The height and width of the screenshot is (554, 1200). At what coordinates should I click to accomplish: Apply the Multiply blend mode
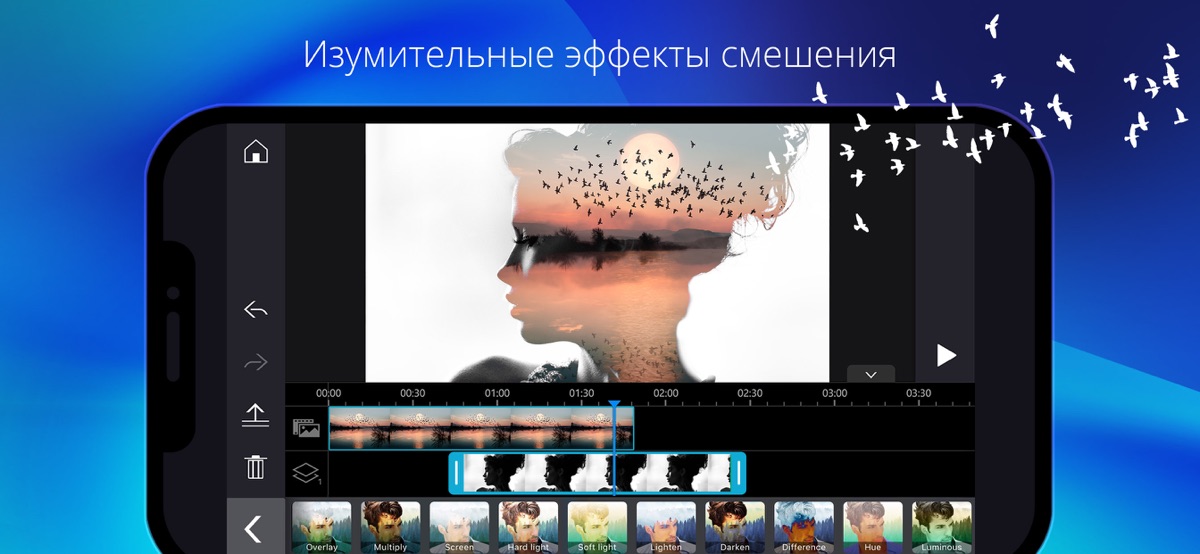pos(391,527)
